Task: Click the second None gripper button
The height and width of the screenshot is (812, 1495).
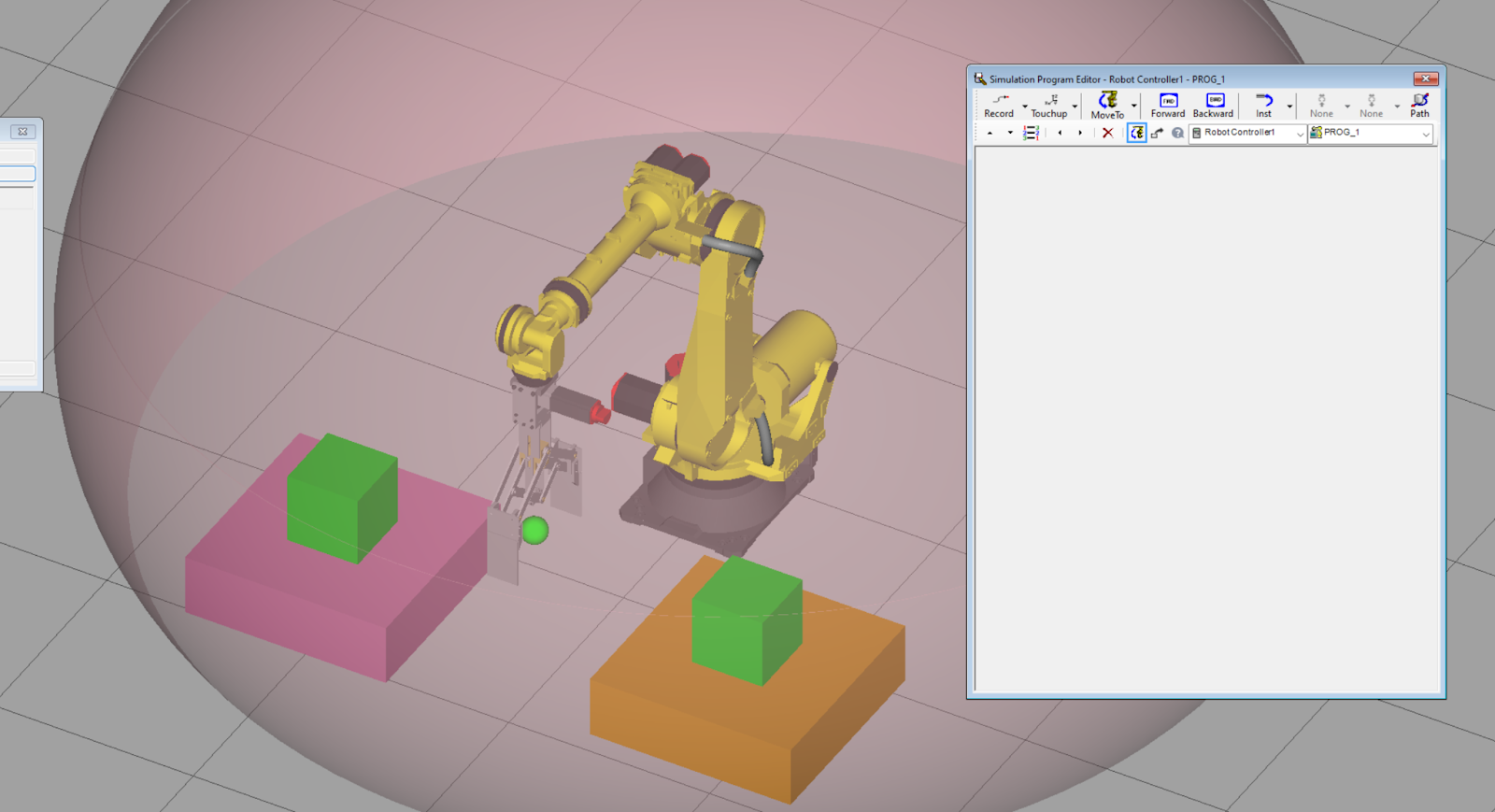Action: coord(1371,106)
